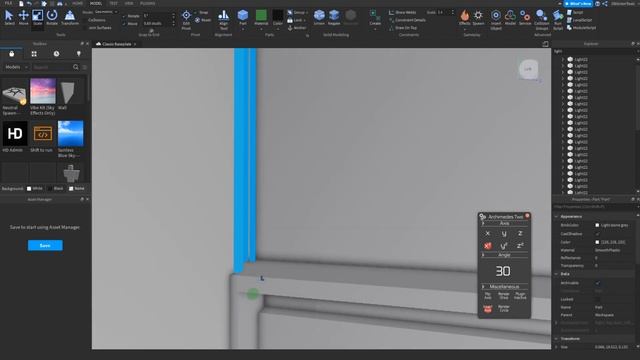Pick the Select tool in the ribbon
This screenshot has height=360, width=640.
click(x=9, y=17)
